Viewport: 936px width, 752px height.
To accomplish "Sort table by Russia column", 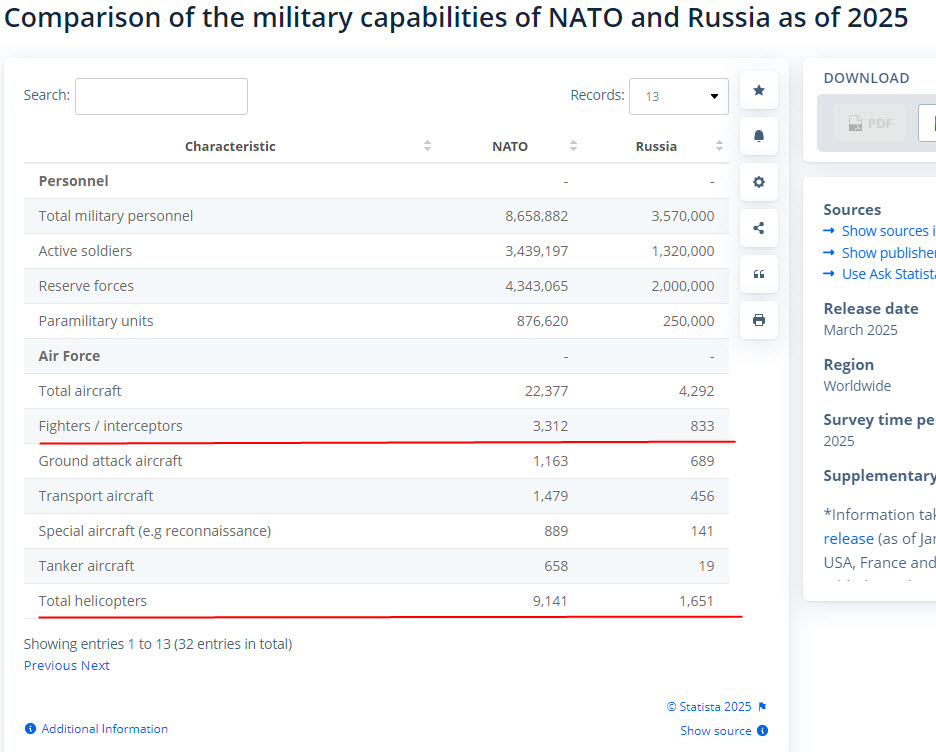I will coord(656,146).
